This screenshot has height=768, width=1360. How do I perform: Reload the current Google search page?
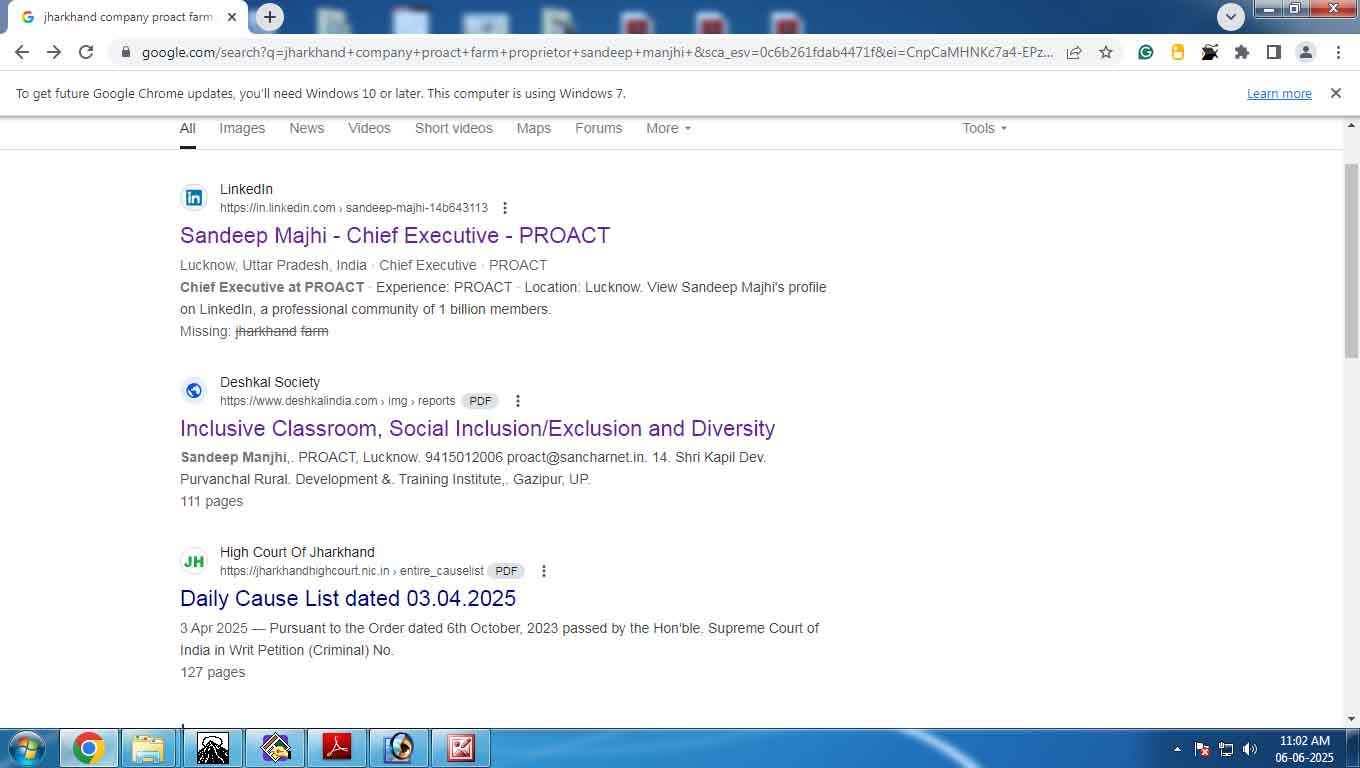(x=86, y=52)
